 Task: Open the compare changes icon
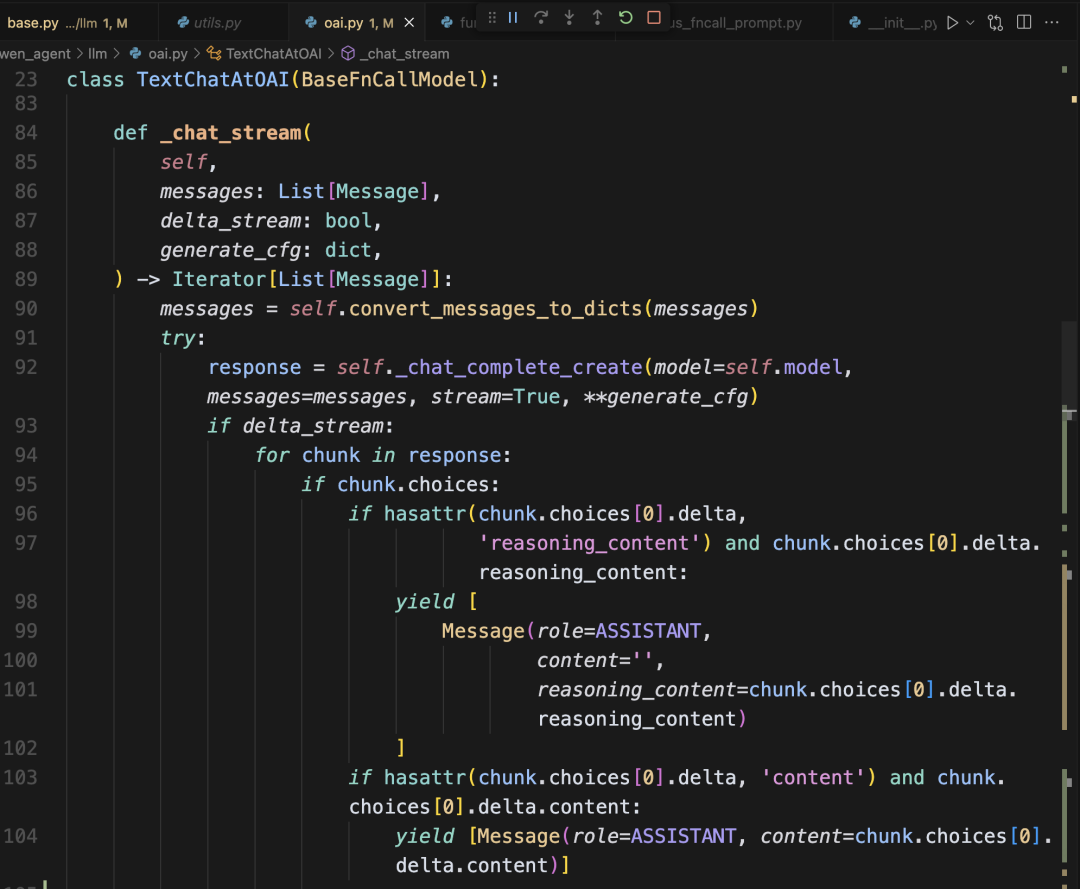[x=995, y=22]
